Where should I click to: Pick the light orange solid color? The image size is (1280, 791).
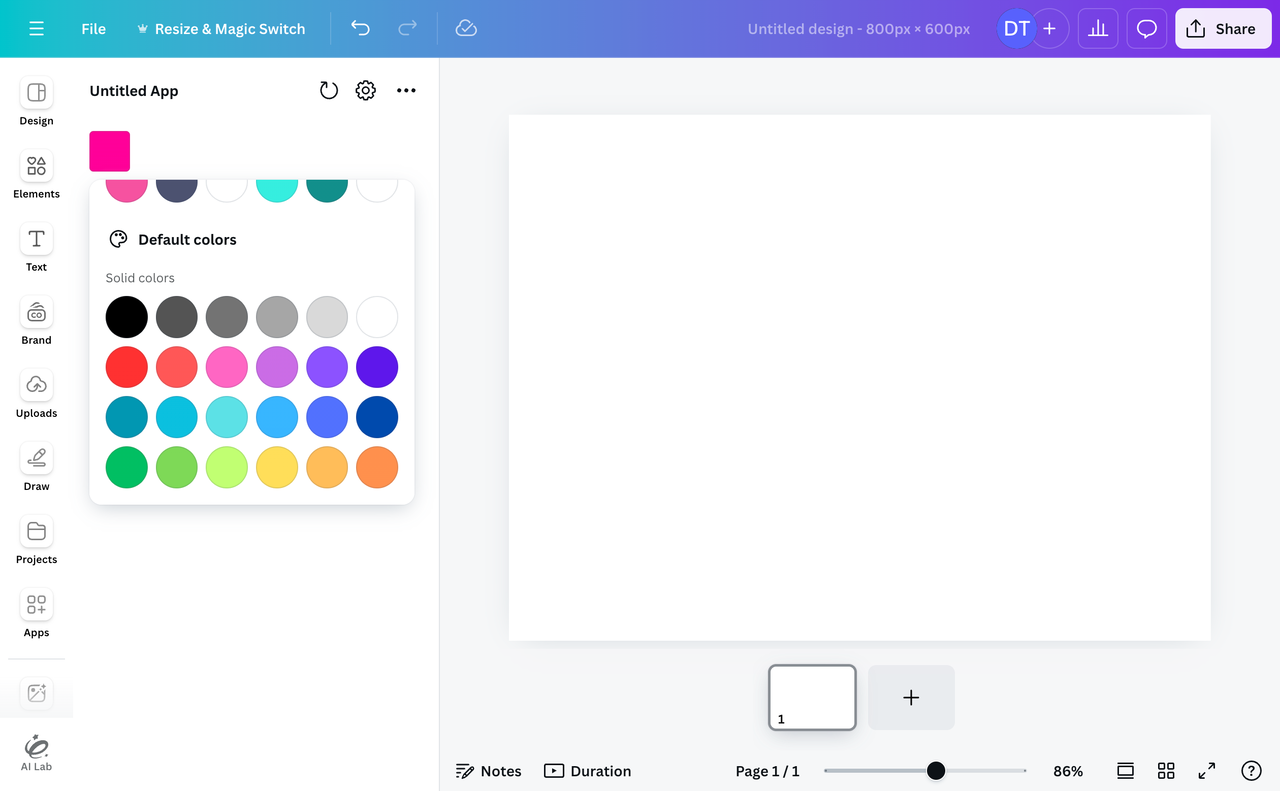327,467
